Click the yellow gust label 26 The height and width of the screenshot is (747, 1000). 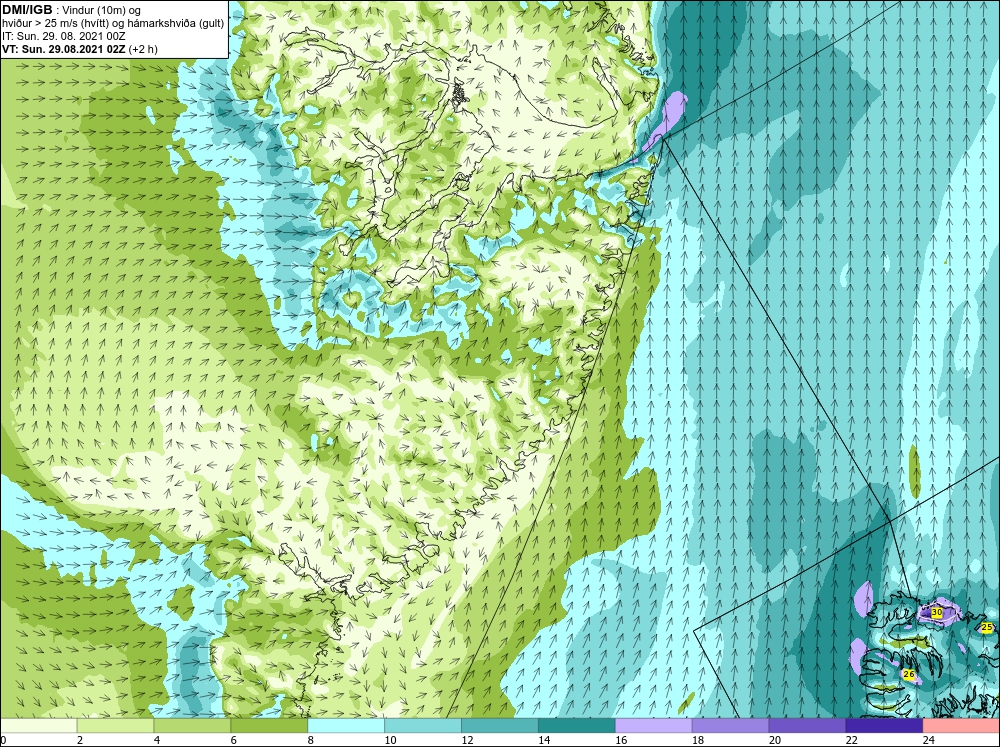click(909, 674)
